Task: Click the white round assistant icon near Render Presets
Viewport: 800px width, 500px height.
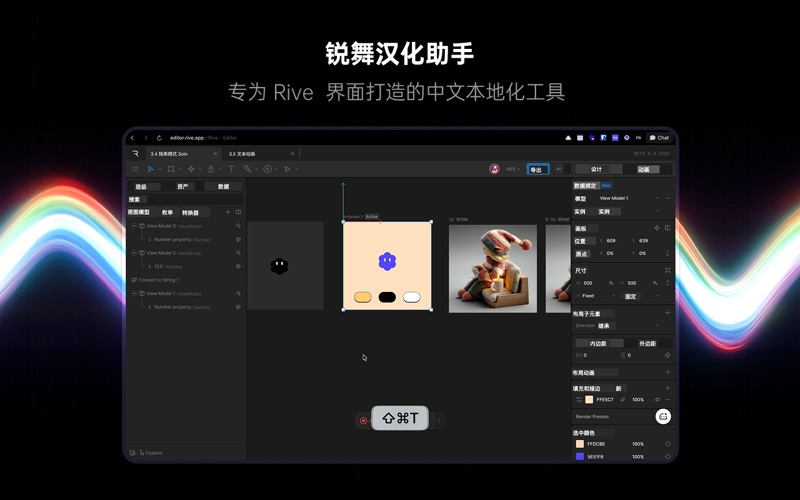Action: click(663, 416)
